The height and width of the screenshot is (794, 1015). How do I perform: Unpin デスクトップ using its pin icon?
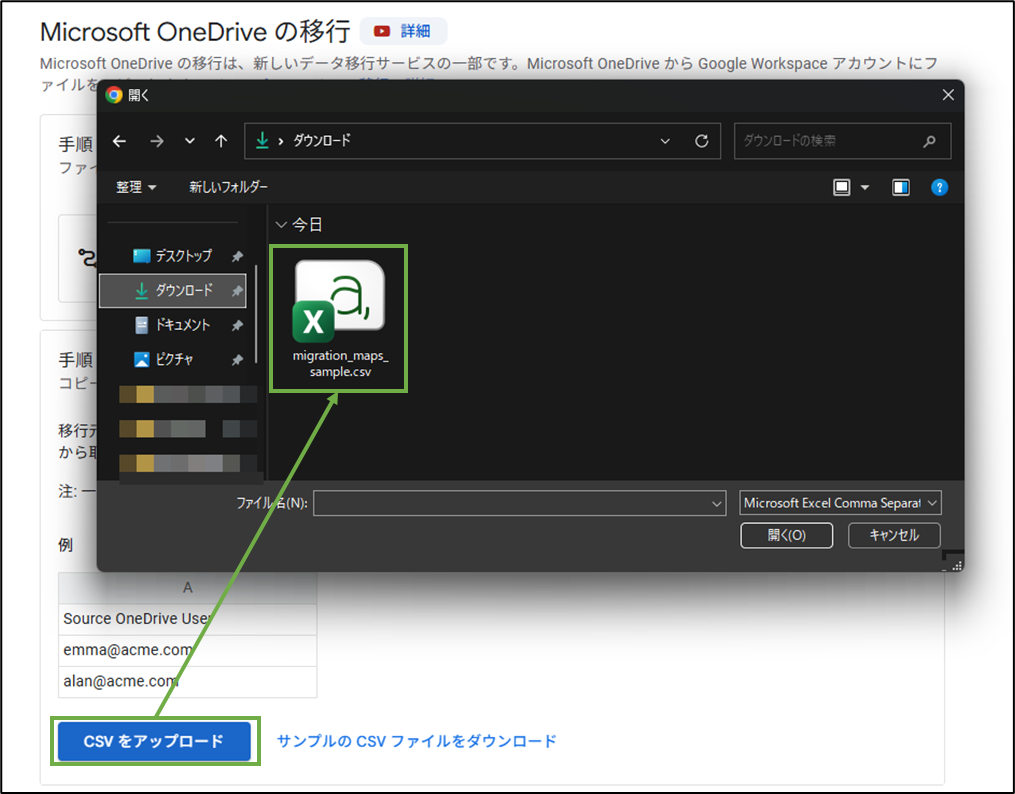pyautogui.click(x=238, y=256)
